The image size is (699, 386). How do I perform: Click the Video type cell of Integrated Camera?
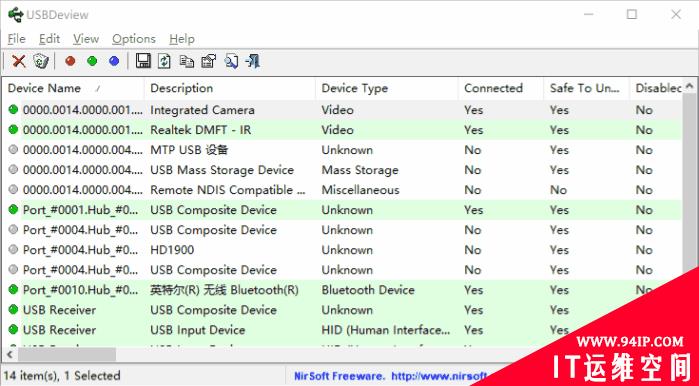(337, 110)
